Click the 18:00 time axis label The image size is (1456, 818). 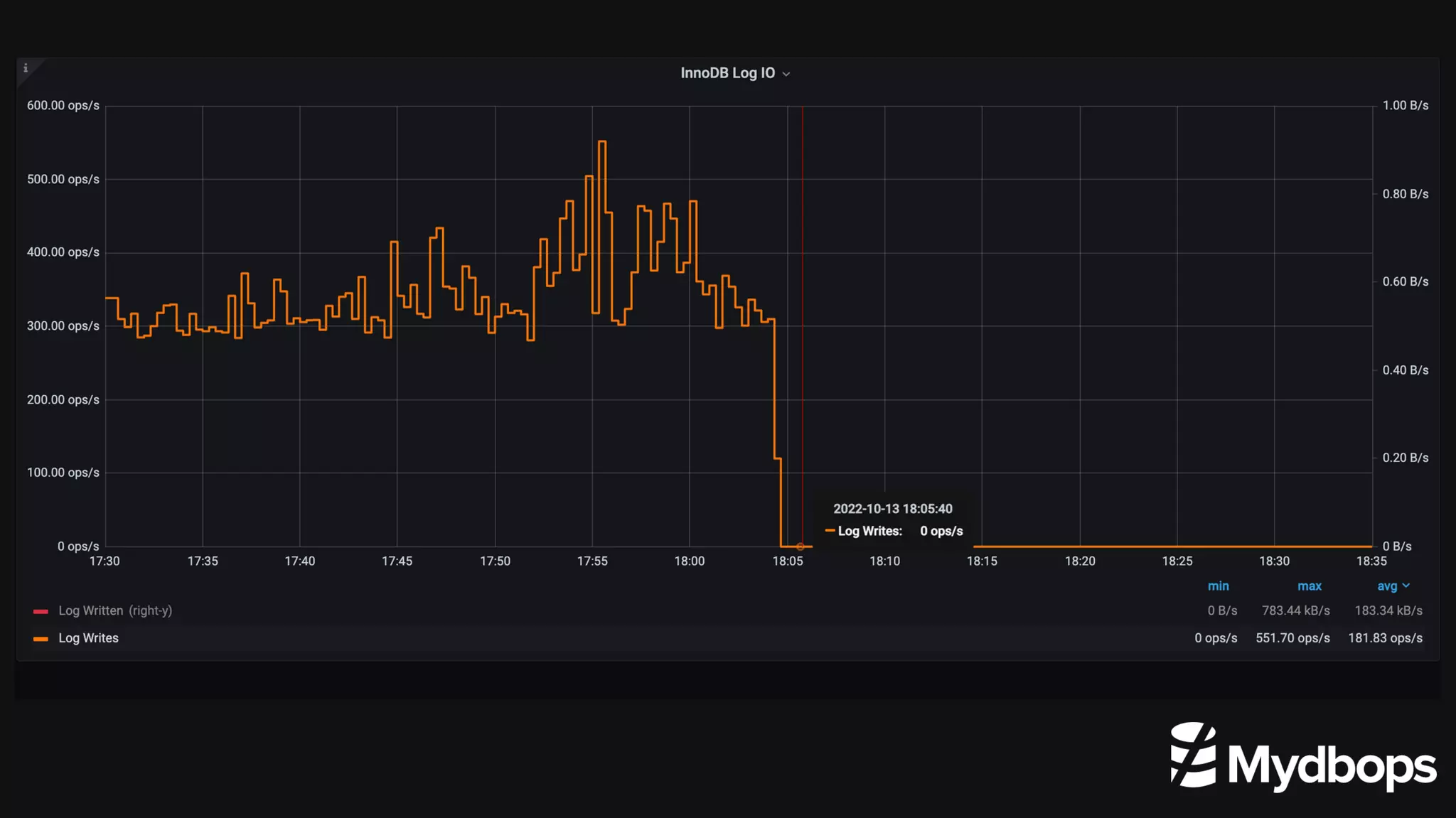(689, 561)
